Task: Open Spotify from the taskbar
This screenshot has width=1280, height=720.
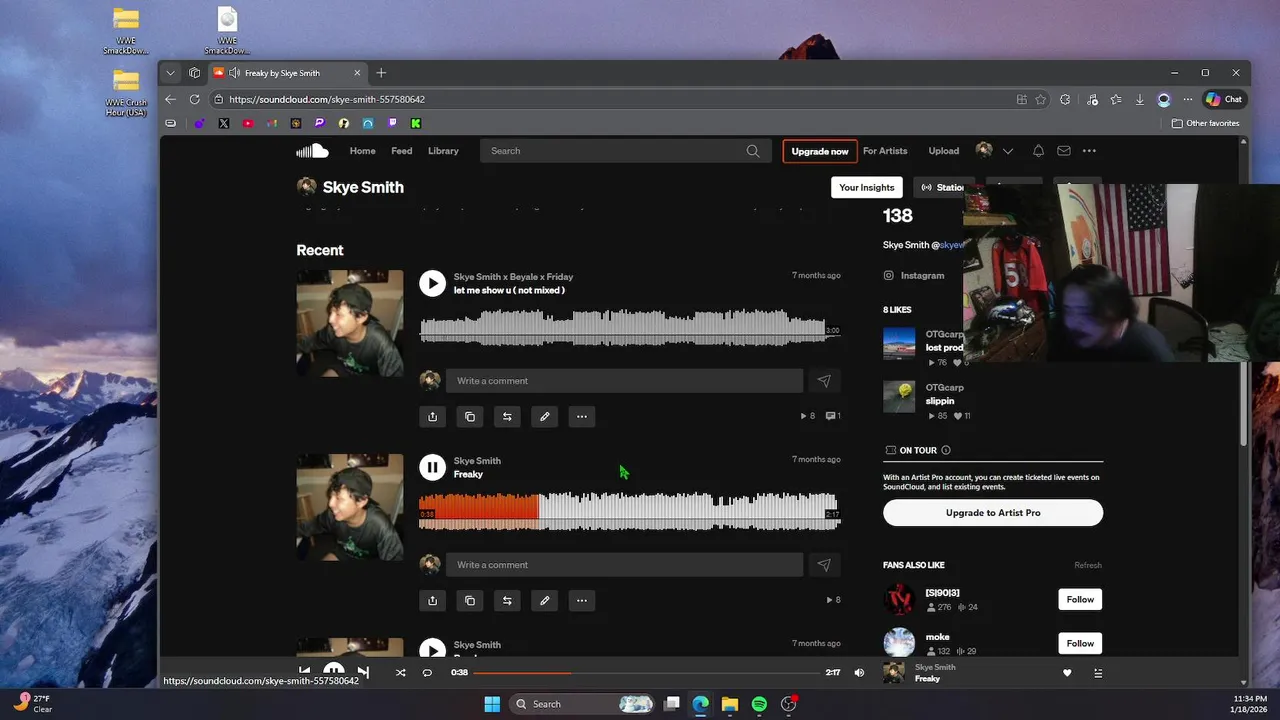Action: (759, 704)
